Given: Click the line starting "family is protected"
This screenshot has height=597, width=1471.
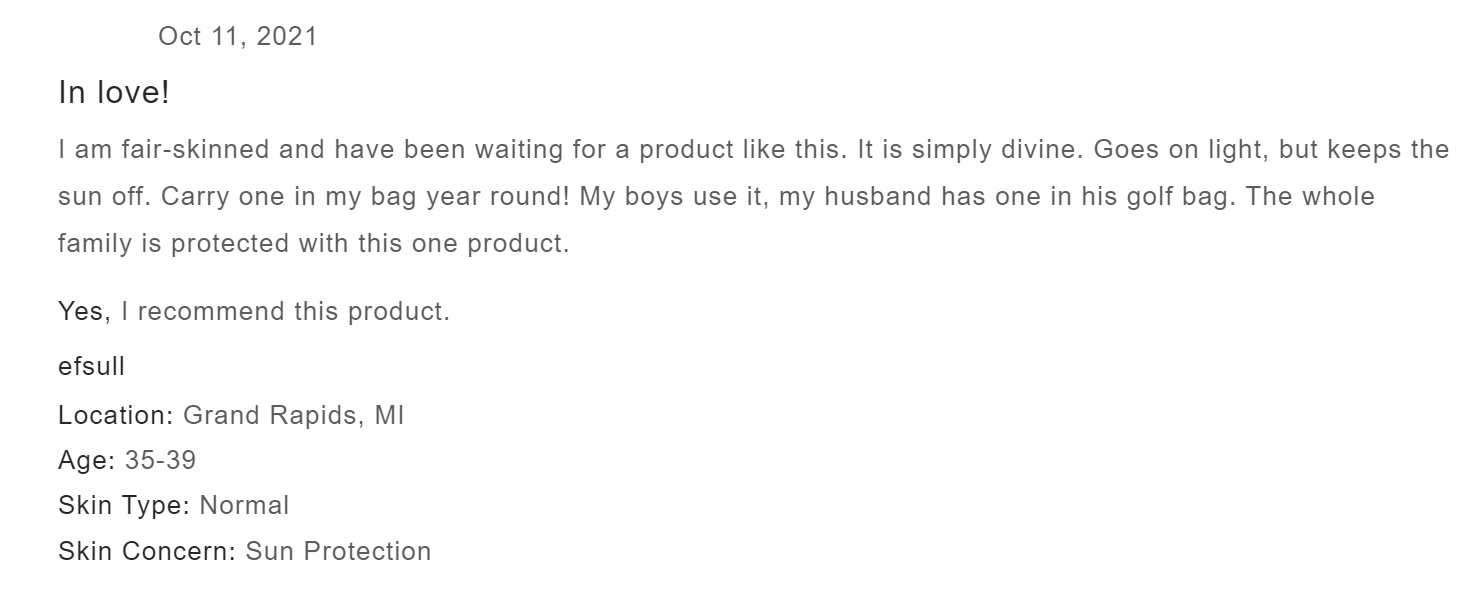Looking at the screenshot, I should coord(313,243).
